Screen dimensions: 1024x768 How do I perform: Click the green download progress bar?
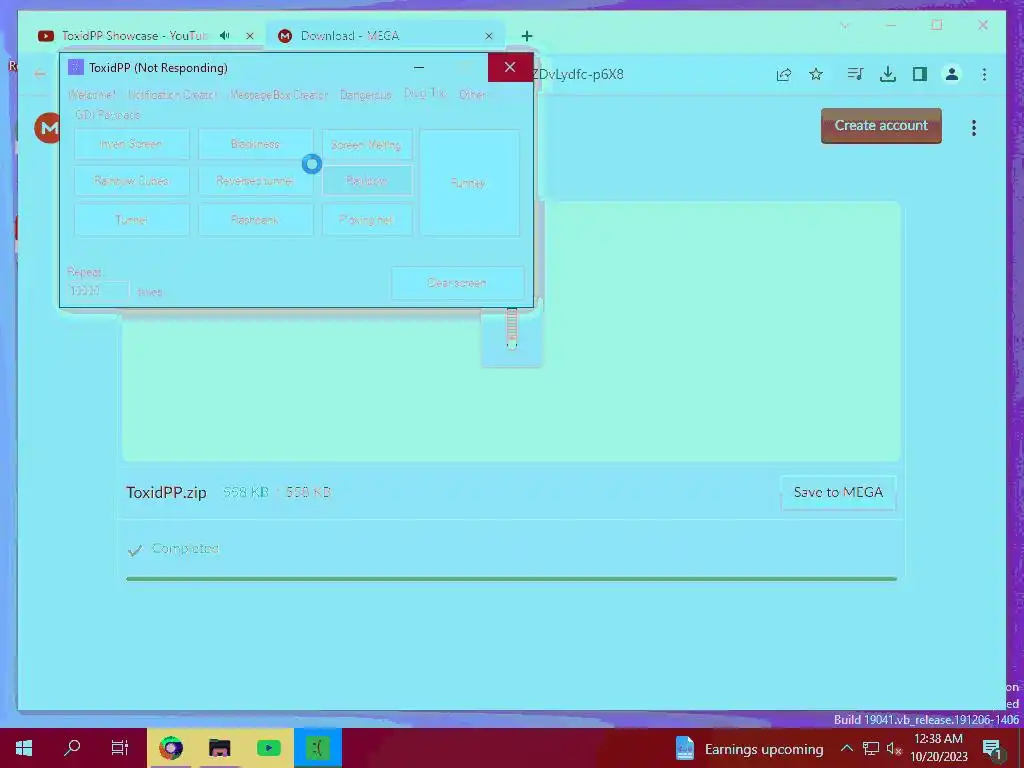coord(511,579)
